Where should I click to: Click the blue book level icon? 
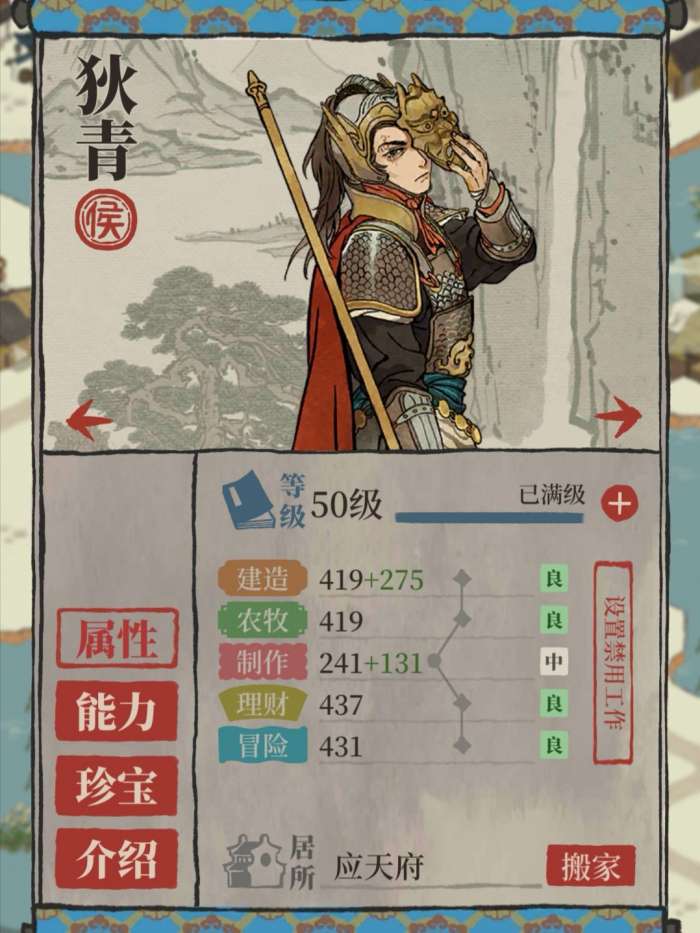click(x=248, y=500)
